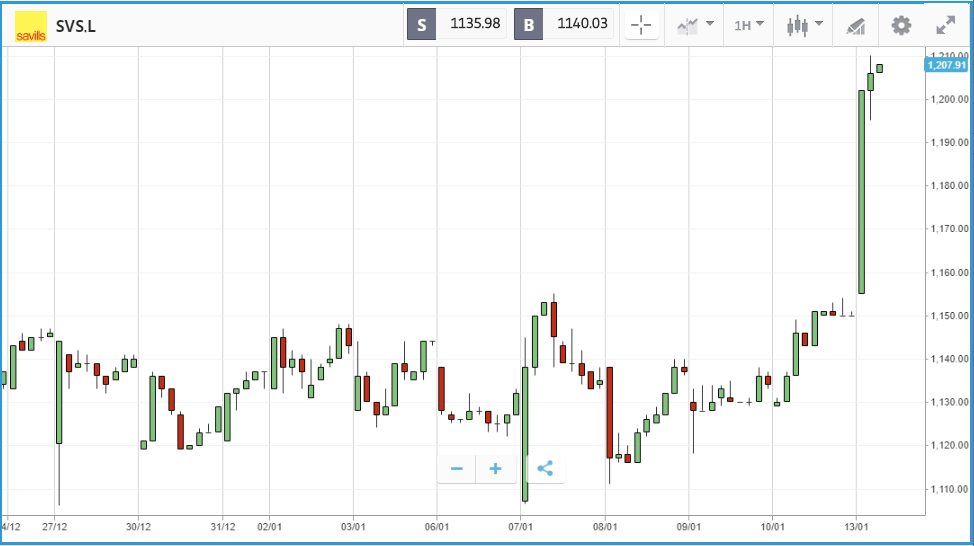Click the 27/12 date label
This screenshot has width=974, height=546.
(55, 527)
